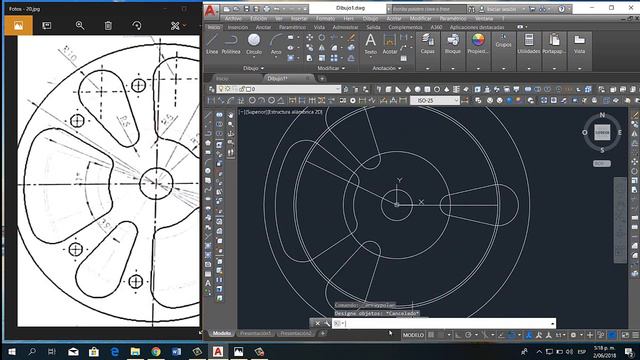Toggle polar tracking in status bar

click(x=468, y=335)
